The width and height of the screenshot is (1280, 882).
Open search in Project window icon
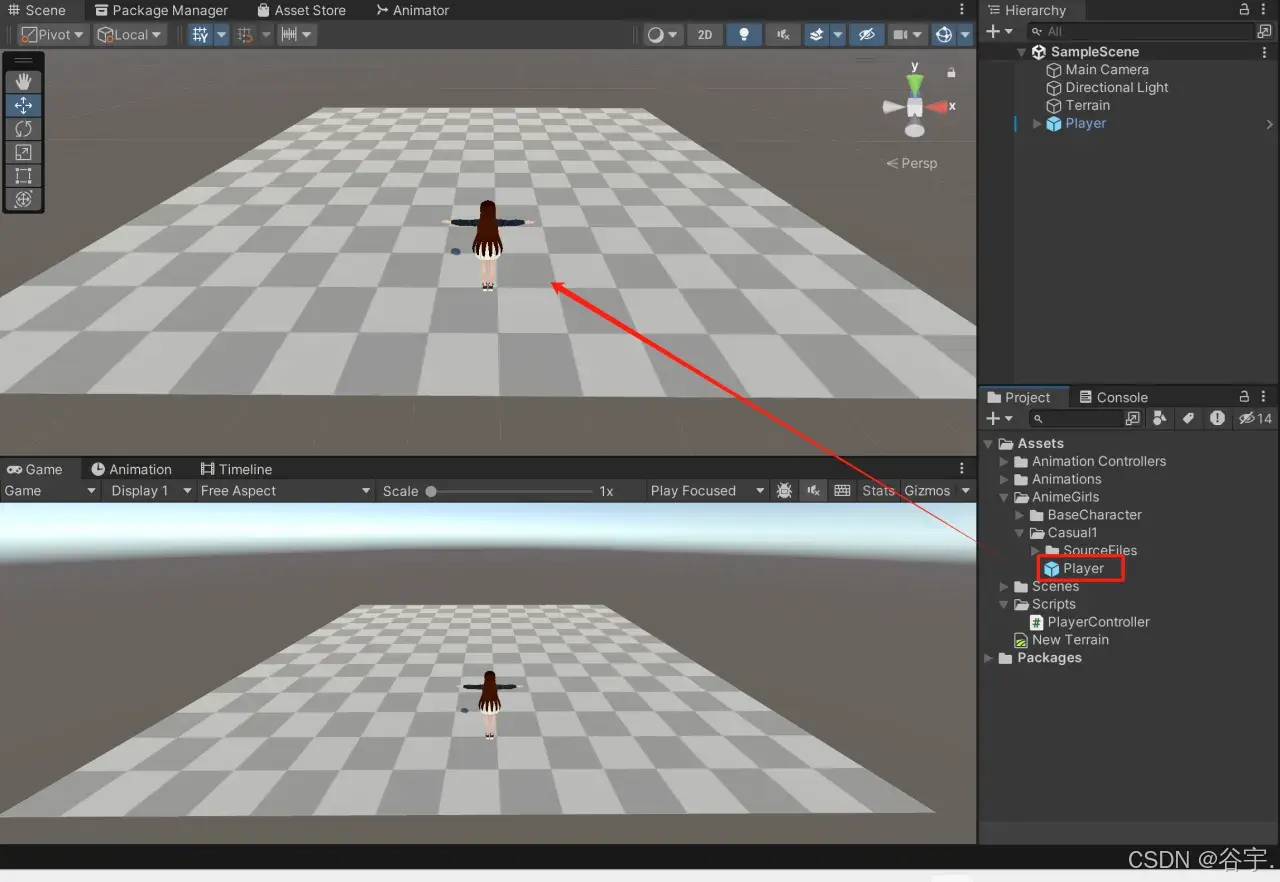(1133, 419)
